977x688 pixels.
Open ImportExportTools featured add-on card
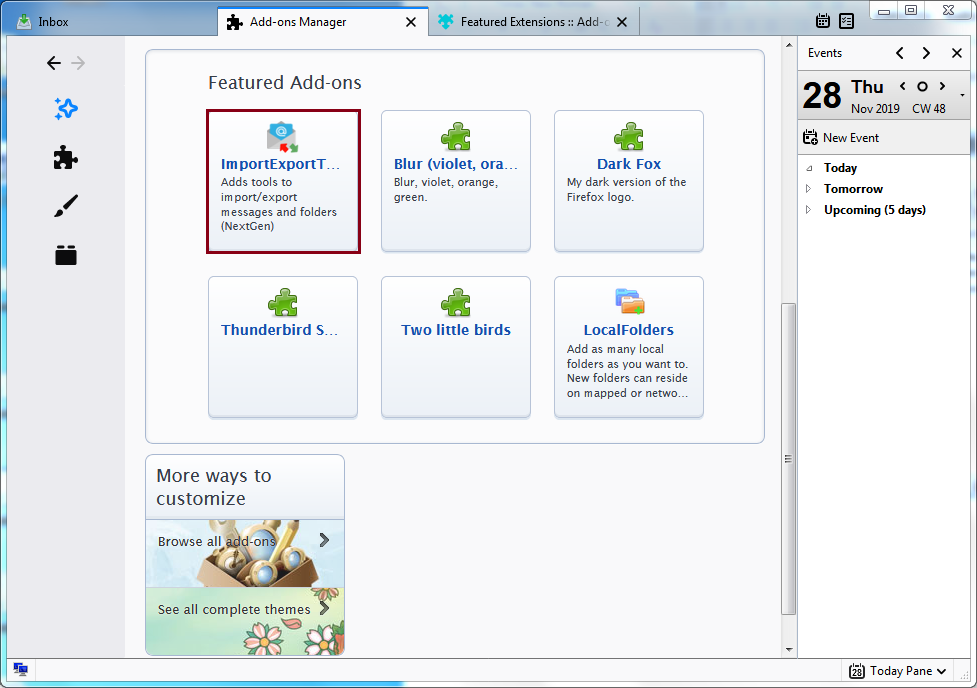click(284, 181)
